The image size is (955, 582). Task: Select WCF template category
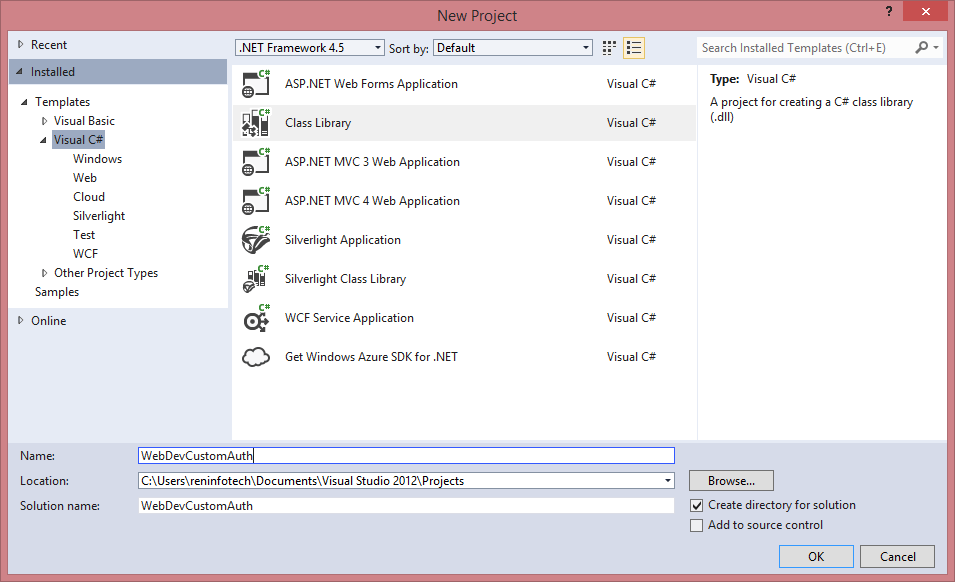[x=85, y=254]
